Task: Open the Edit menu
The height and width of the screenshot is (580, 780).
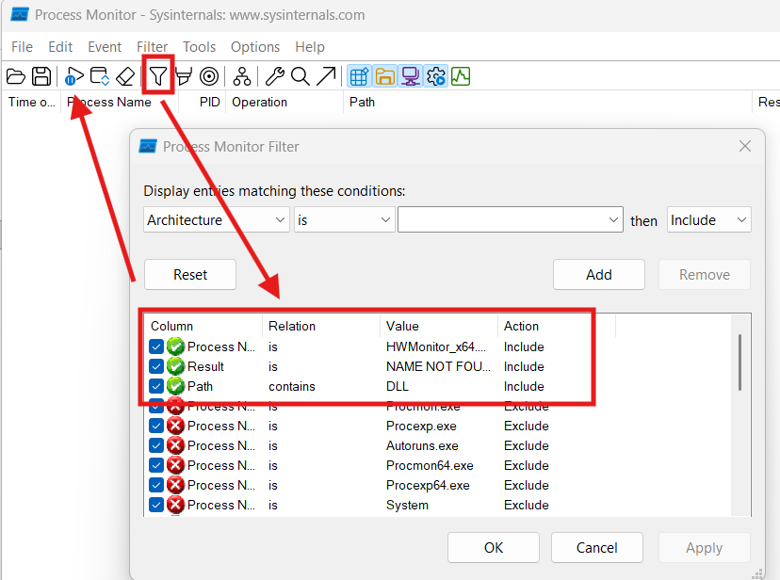Action: tap(60, 47)
